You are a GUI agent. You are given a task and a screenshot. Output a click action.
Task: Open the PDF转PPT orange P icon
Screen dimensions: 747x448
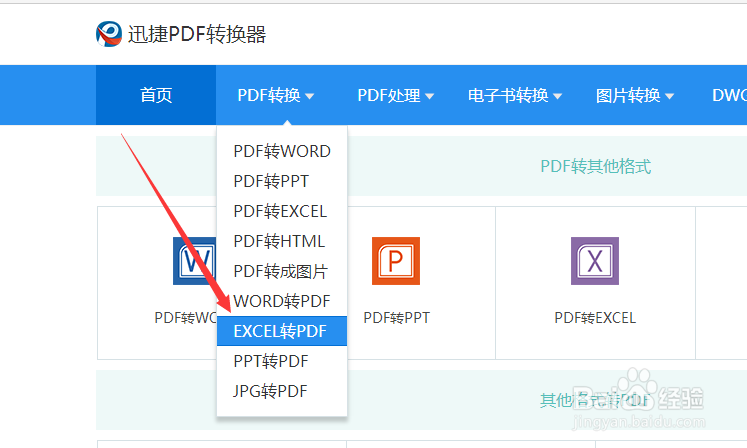point(396,261)
